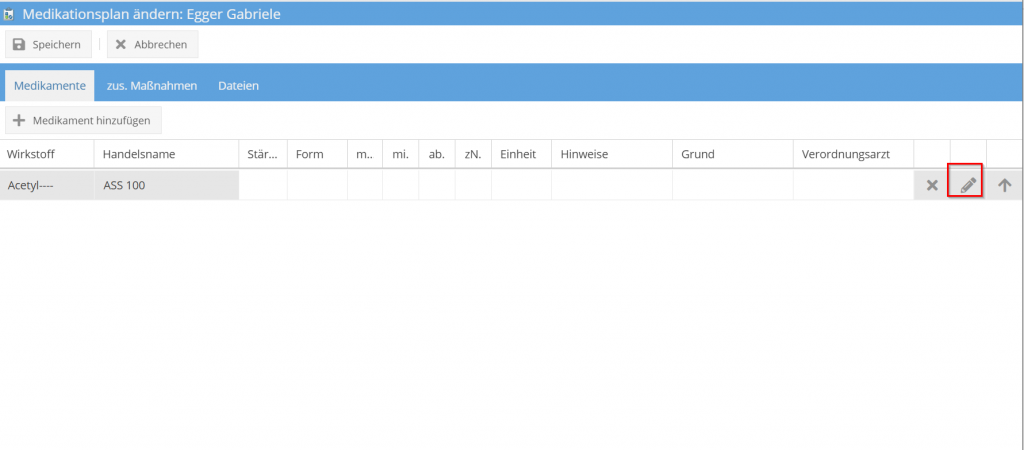Click the empty Grund cell of ASS 100
Viewport: 1024px width, 450px height.
point(733,185)
